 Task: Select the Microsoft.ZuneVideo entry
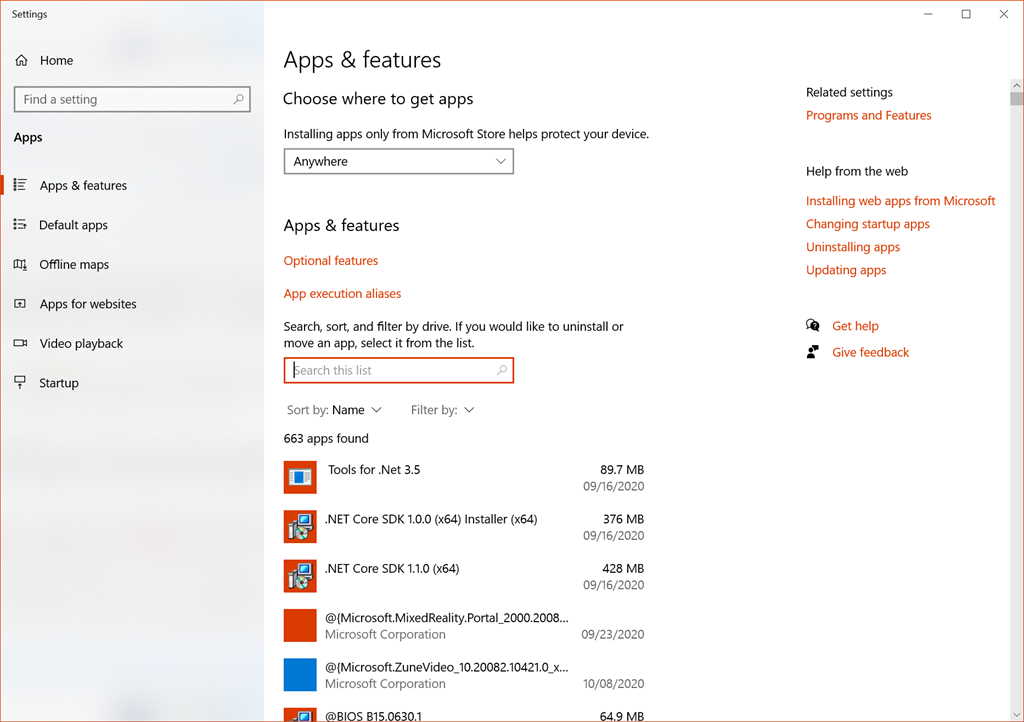click(x=464, y=674)
